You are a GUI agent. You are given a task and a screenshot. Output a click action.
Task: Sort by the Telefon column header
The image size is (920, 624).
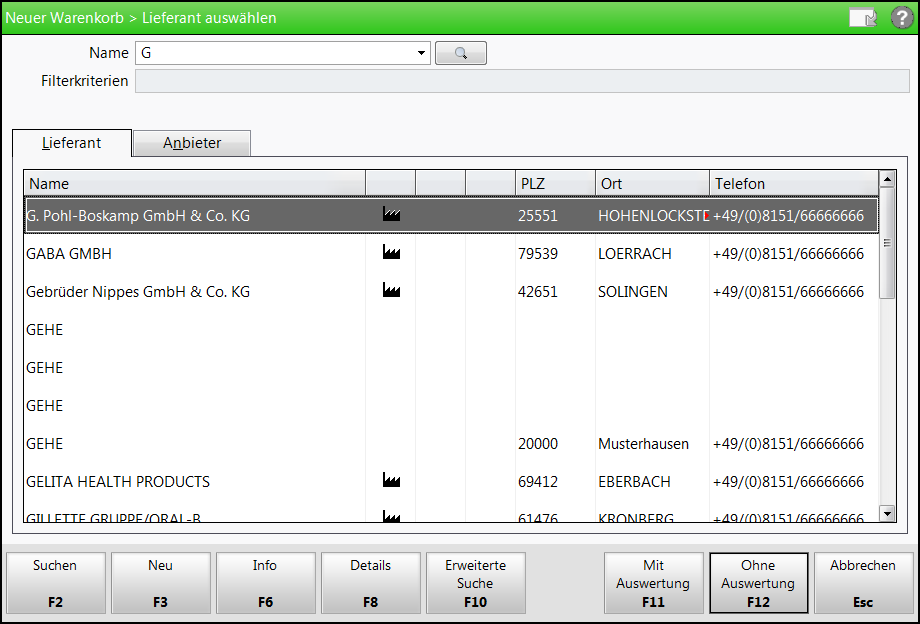pyautogui.click(x=794, y=184)
